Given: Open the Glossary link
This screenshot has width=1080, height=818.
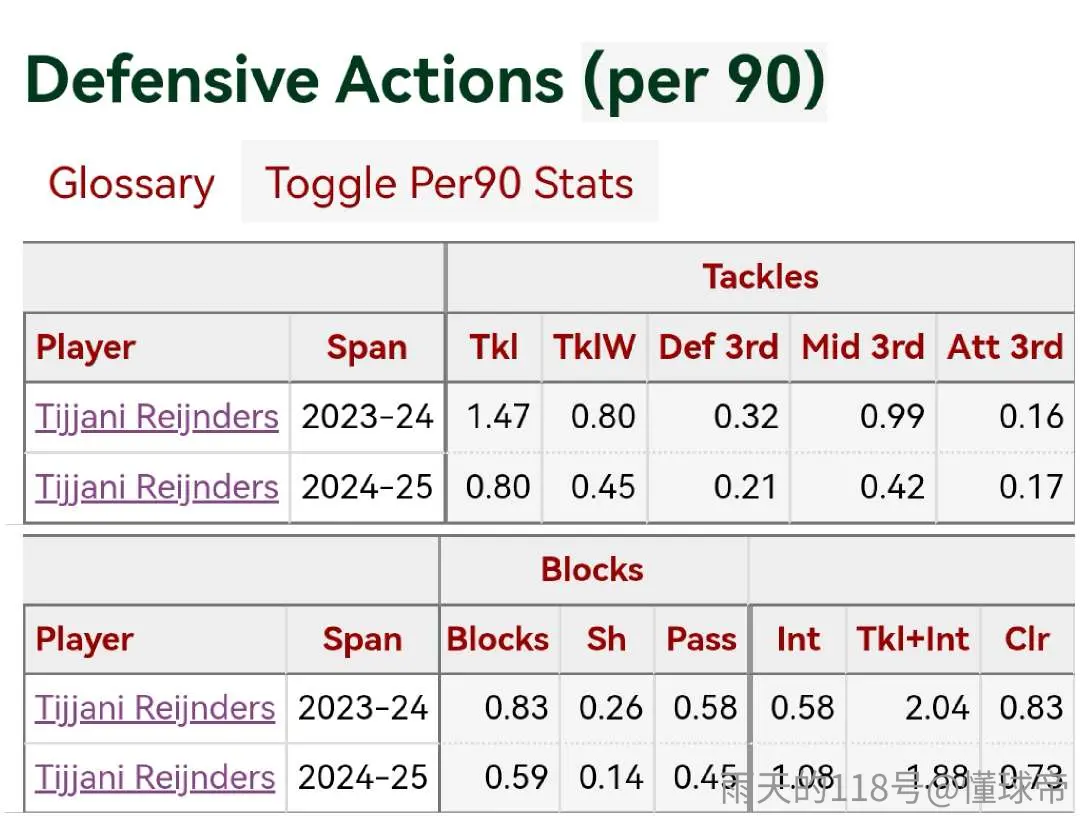Looking at the screenshot, I should click(x=131, y=183).
